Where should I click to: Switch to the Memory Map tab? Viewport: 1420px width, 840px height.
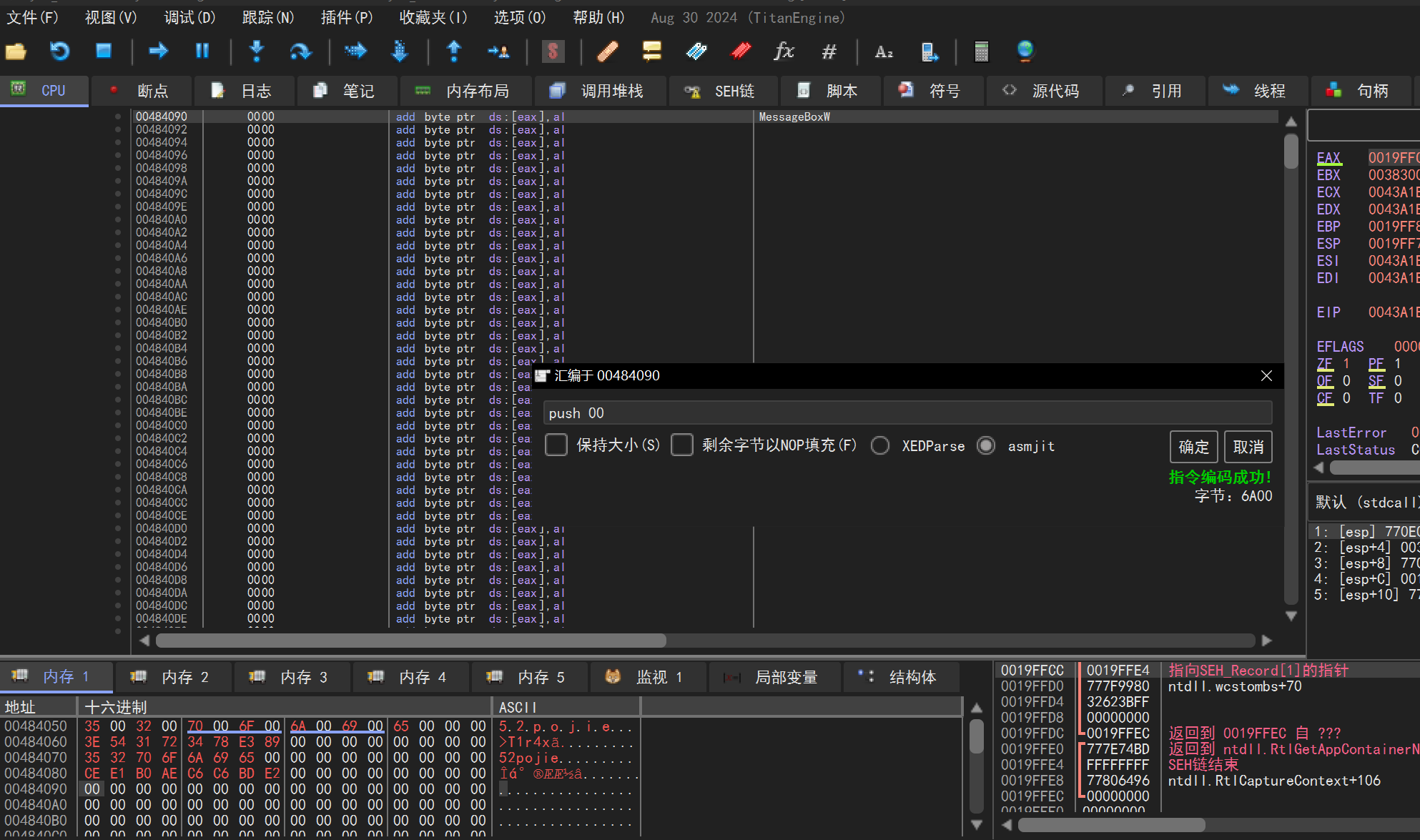[465, 91]
